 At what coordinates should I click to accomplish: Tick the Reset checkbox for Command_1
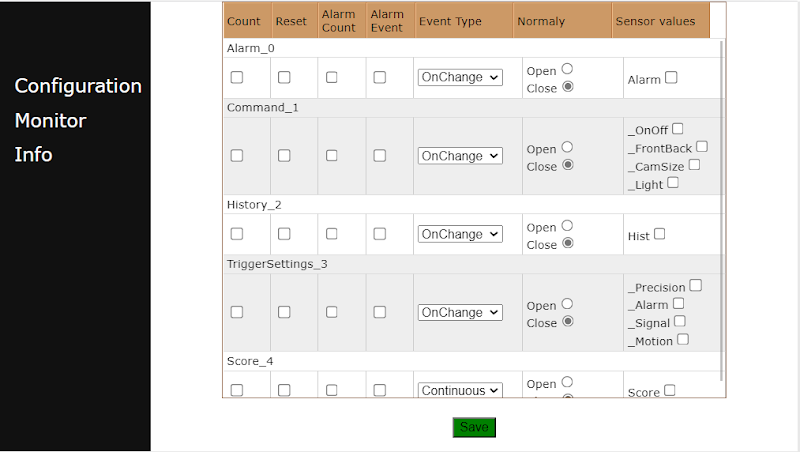[x=284, y=155]
